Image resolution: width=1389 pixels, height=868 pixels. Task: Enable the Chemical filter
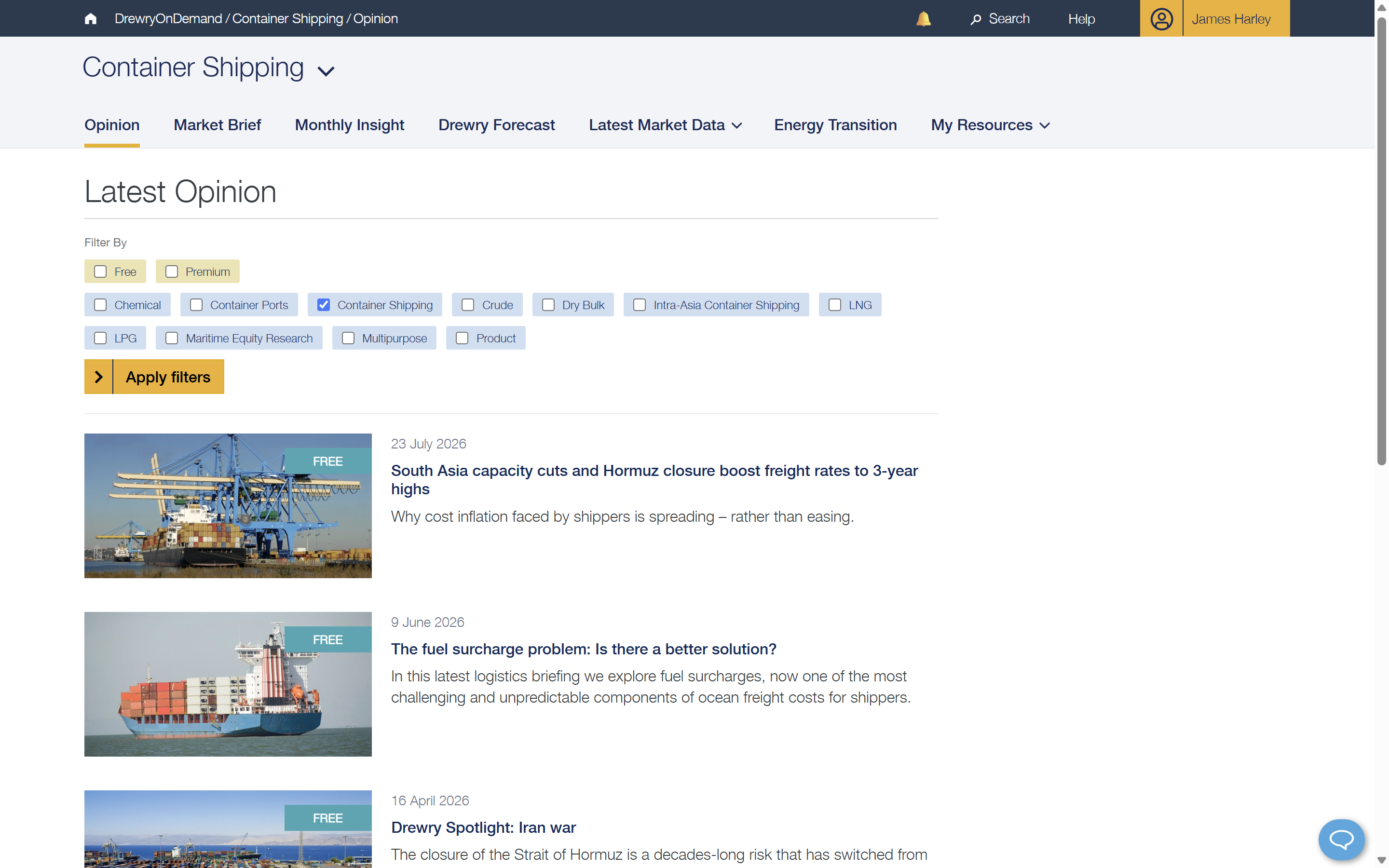tap(100, 305)
